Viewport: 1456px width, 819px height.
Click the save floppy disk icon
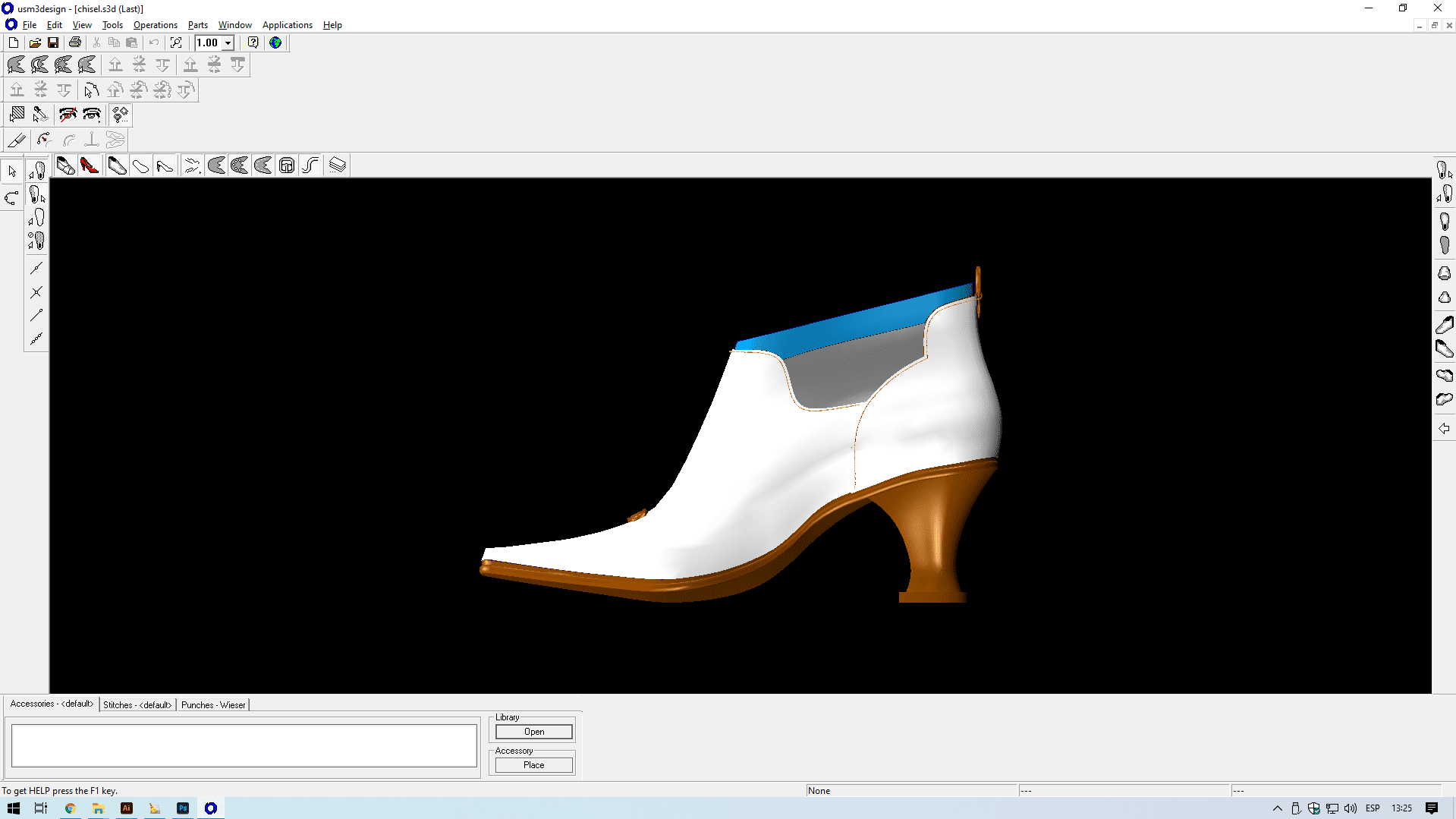pyautogui.click(x=53, y=43)
